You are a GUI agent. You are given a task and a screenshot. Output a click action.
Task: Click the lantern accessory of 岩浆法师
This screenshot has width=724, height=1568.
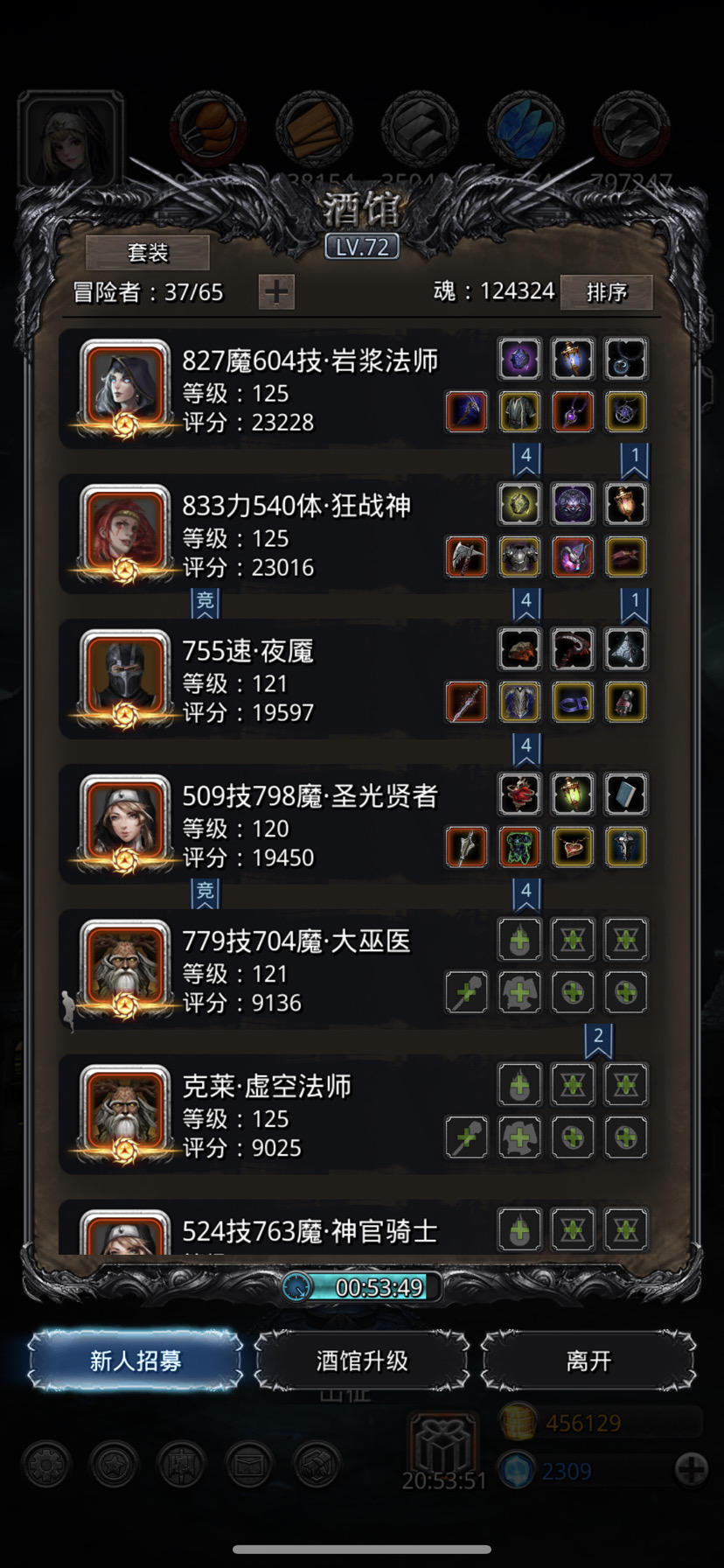tap(573, 359)
